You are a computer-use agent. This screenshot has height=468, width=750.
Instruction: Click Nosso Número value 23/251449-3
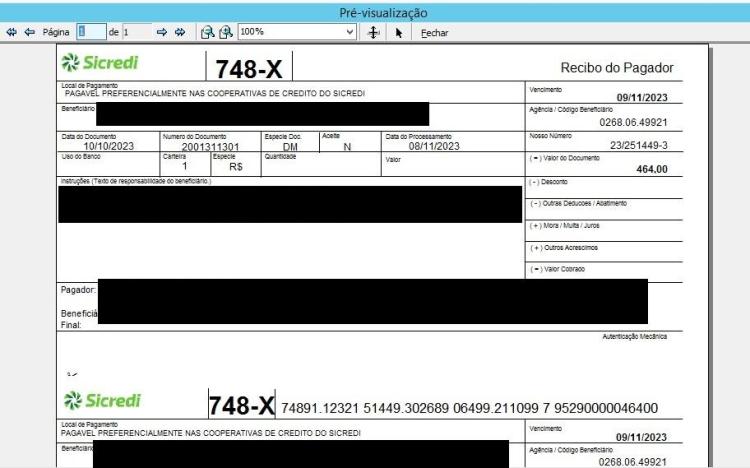639,145
